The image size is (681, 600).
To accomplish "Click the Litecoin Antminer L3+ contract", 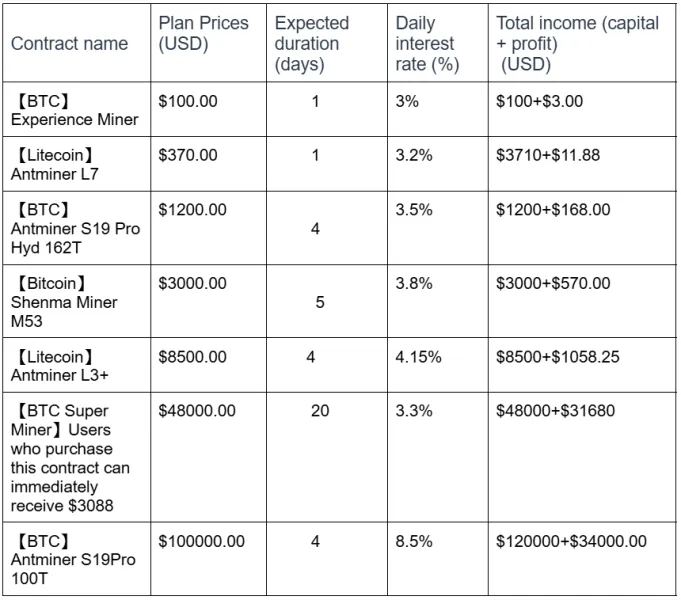I will (x=60, y=366).
